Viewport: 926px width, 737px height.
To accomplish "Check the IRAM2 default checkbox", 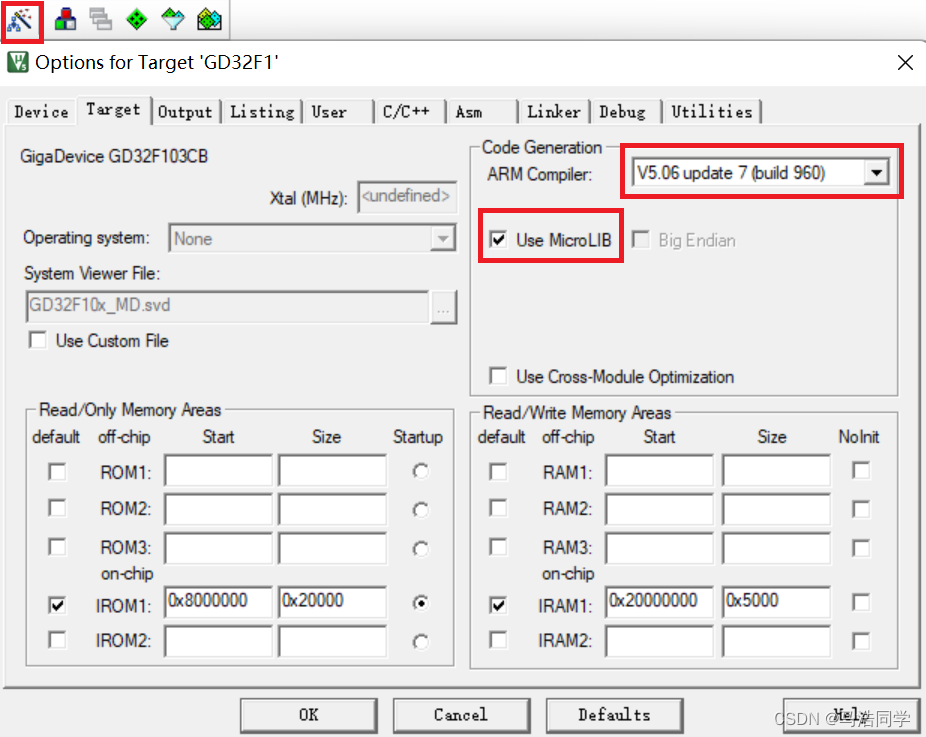I will click(498, 640).
